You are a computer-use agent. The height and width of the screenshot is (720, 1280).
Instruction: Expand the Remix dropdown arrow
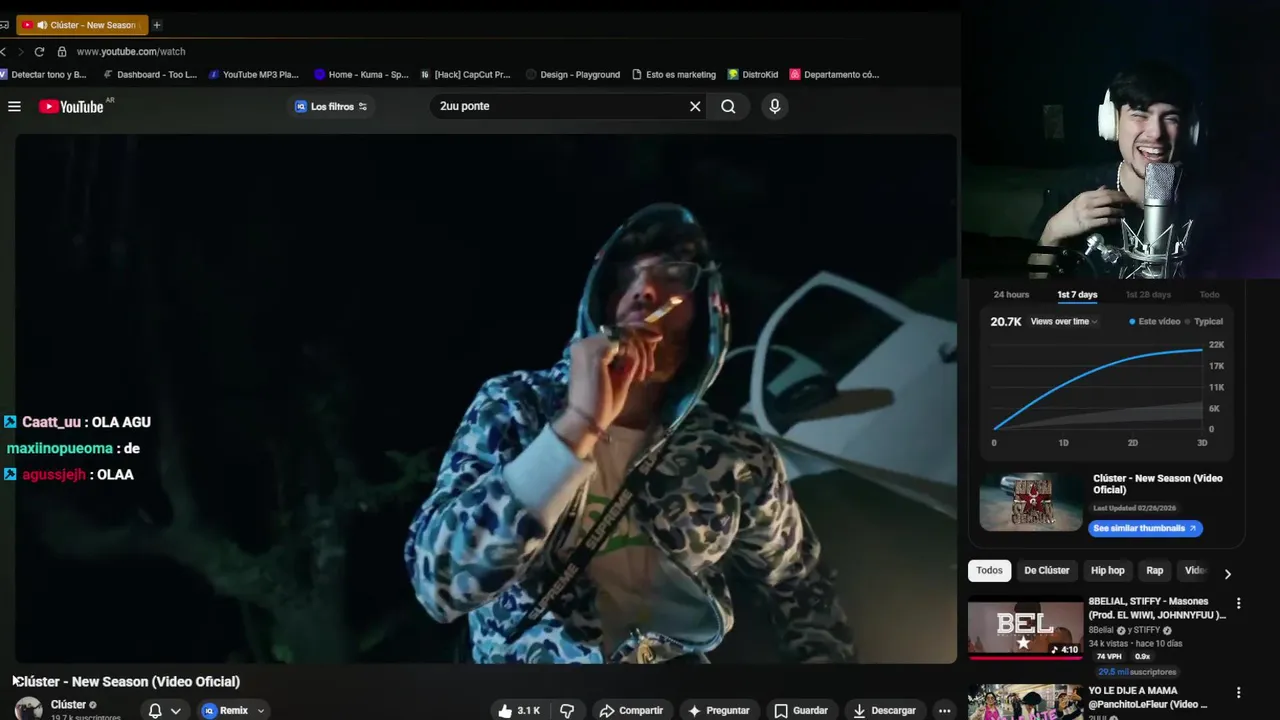261,711
